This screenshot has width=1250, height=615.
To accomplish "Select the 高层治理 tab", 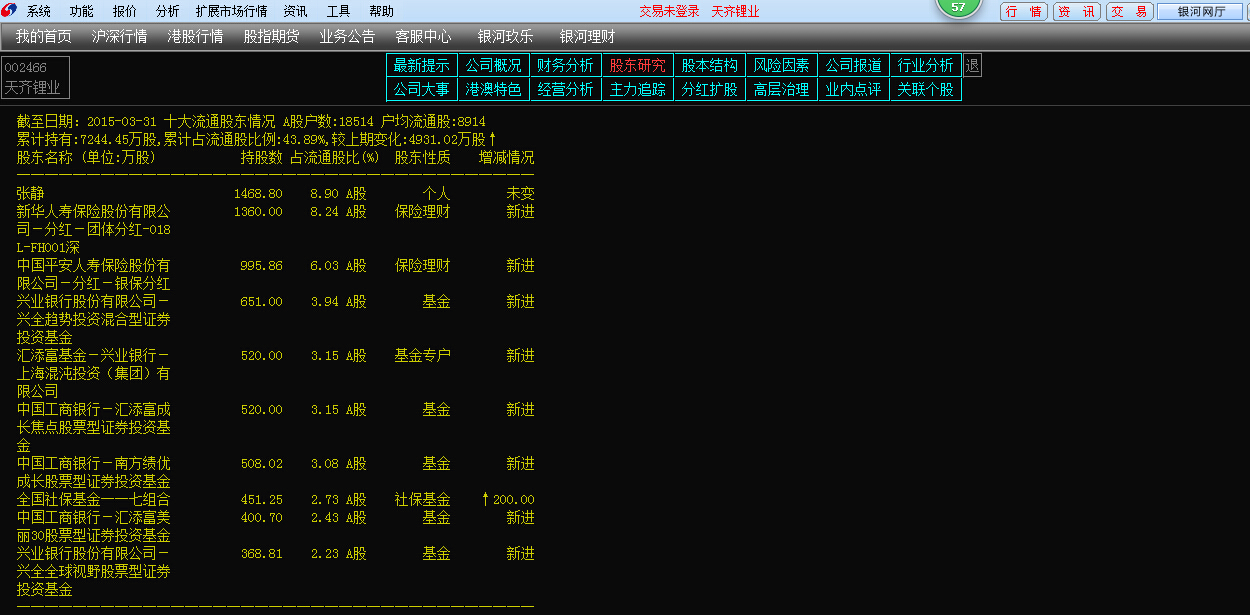I will [x=782, y=89].
